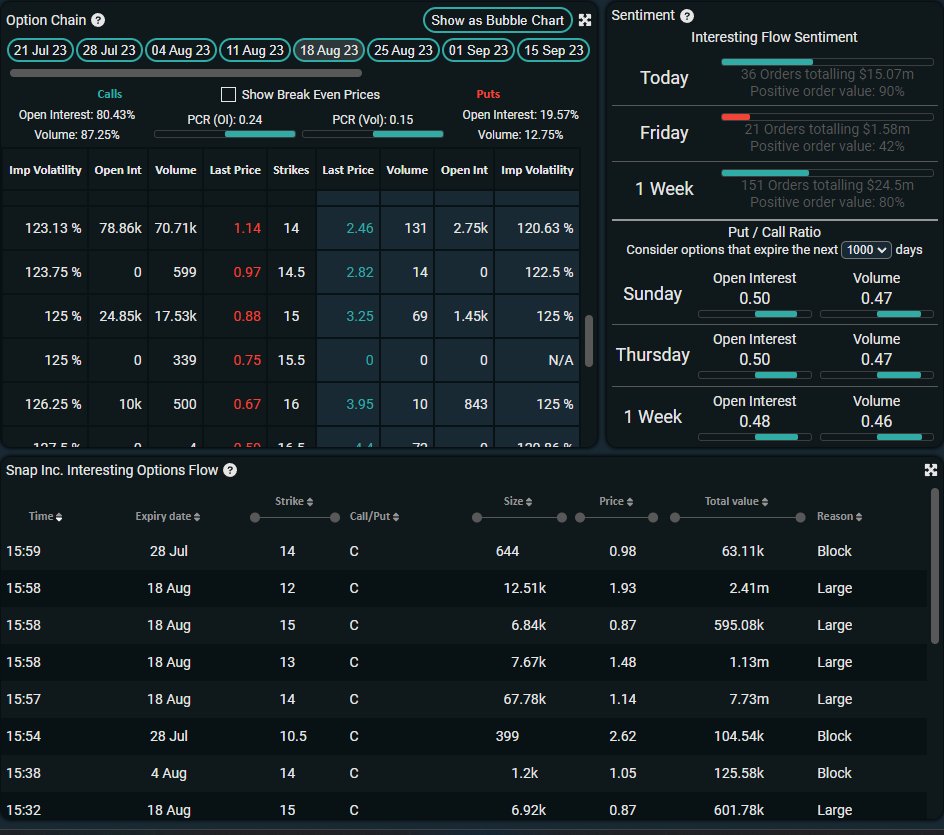Click the Total value slider's left handle
Image resolution: width=944 pixels, height=835 pixels.
(x=675, y=518)
